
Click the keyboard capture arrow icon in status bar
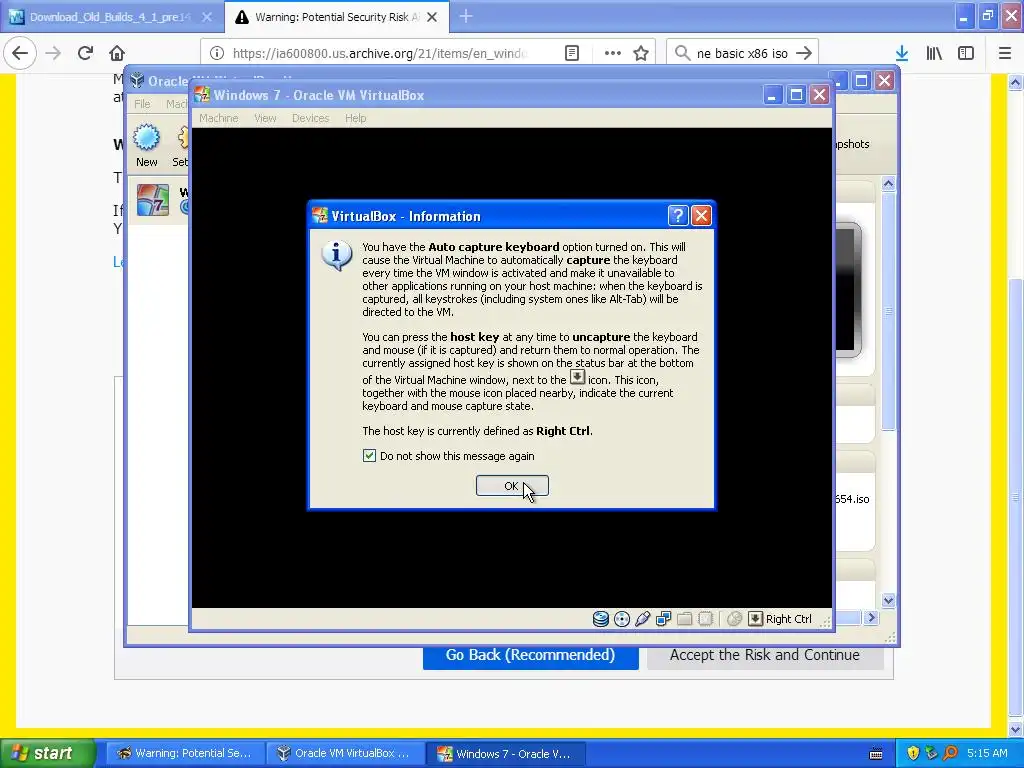(x=755, y=618)
